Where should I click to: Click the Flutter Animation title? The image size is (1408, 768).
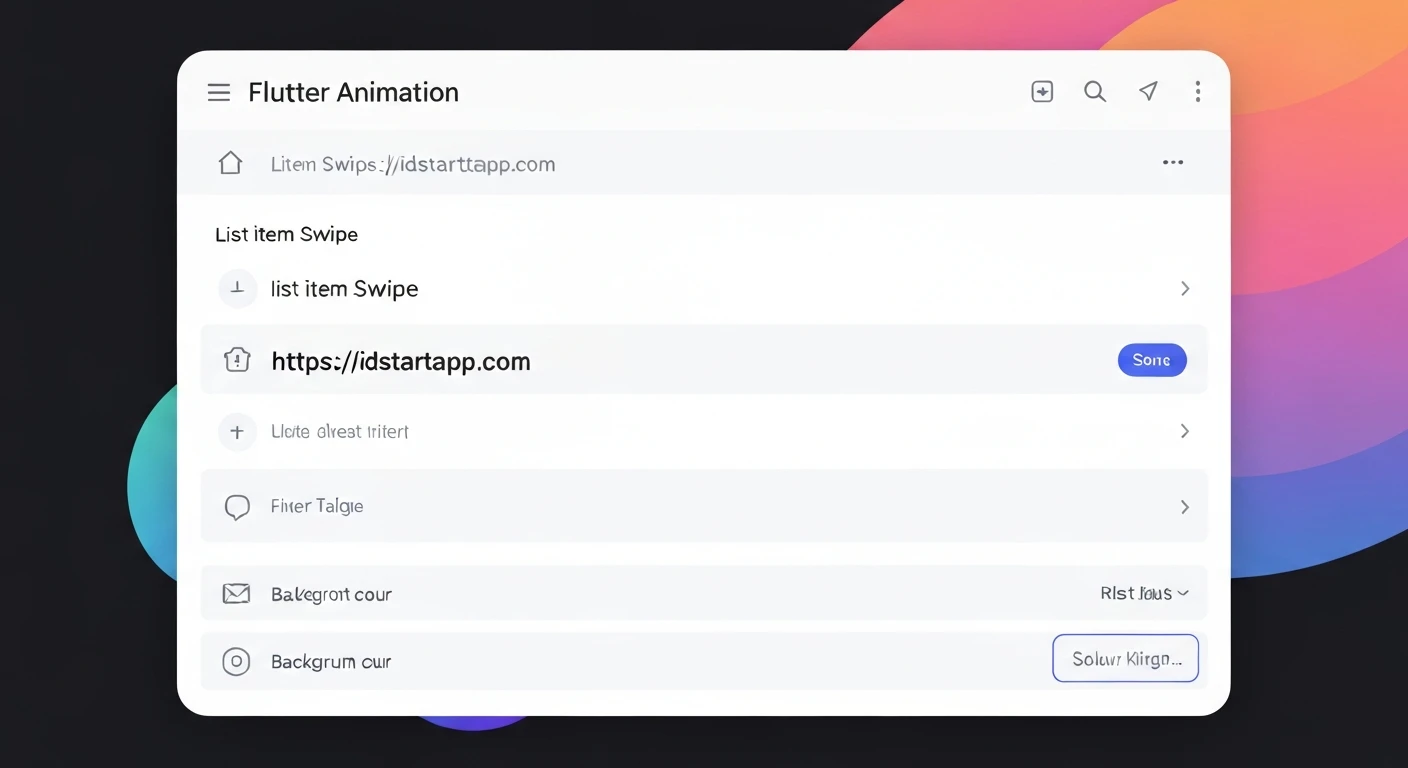pyautogui.click(x=353, y=92)
